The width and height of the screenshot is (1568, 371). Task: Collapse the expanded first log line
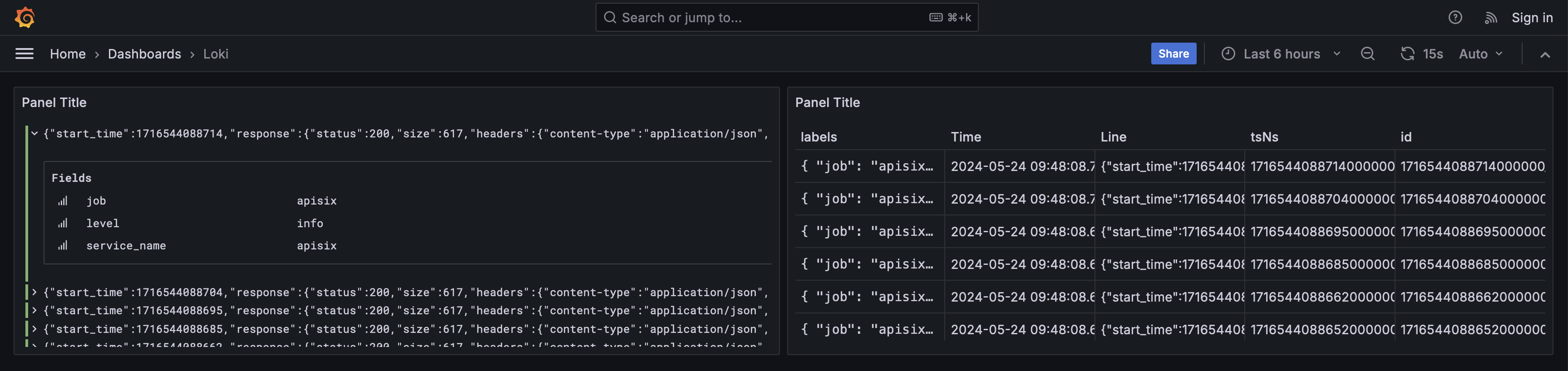tap(35, 134)
